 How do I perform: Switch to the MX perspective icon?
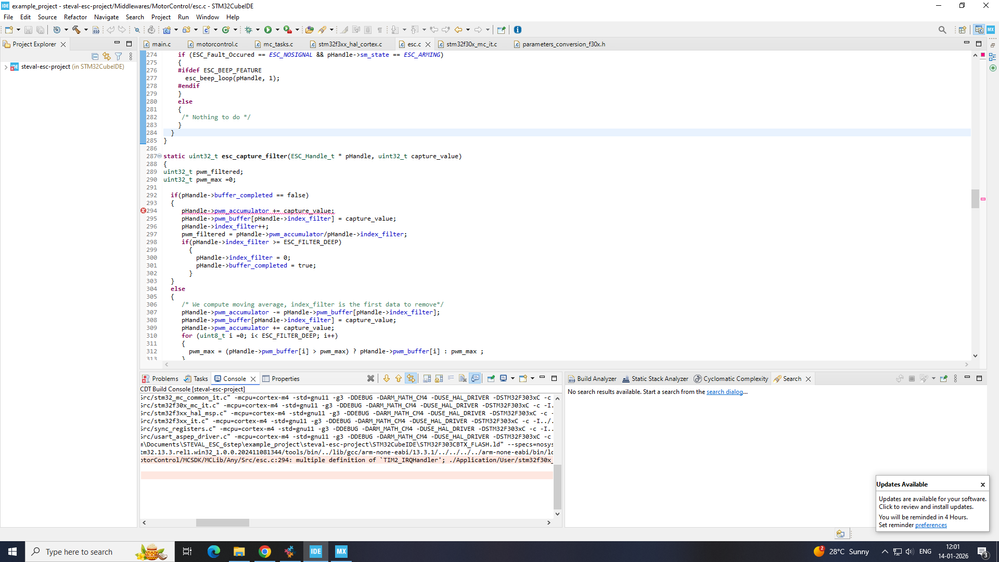coord(991,29)
